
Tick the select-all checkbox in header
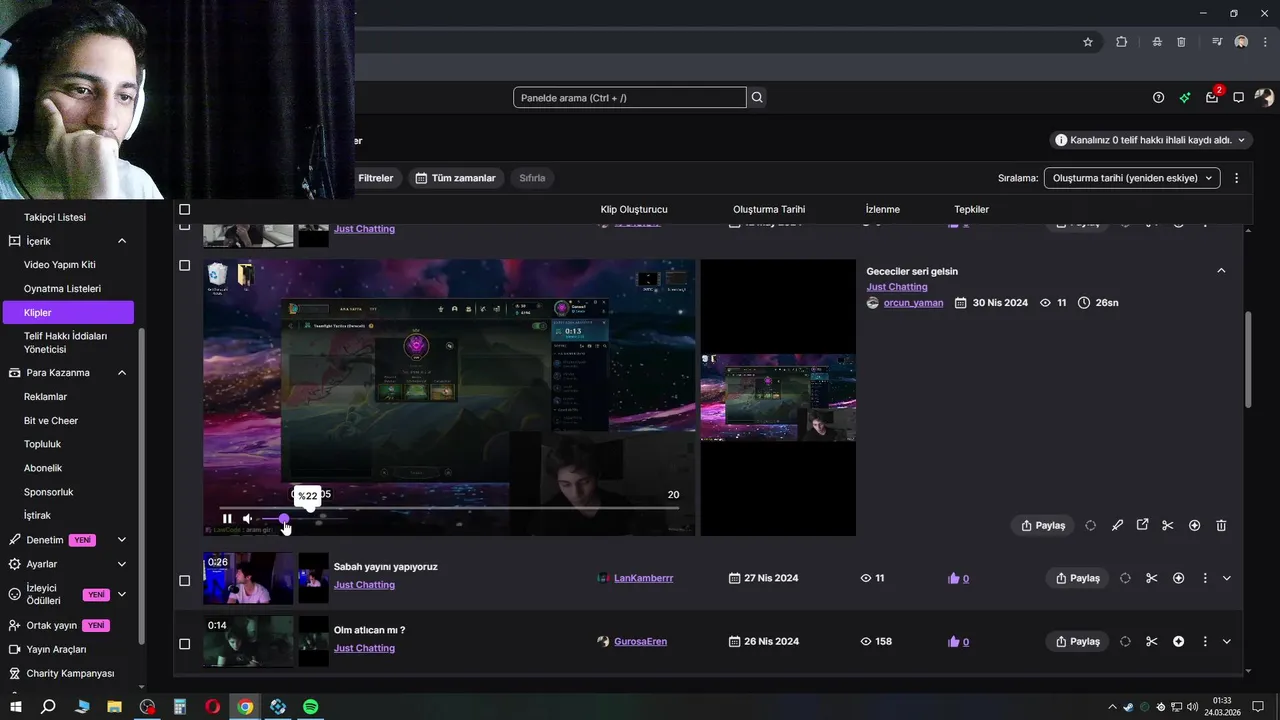tap(184, 209)
